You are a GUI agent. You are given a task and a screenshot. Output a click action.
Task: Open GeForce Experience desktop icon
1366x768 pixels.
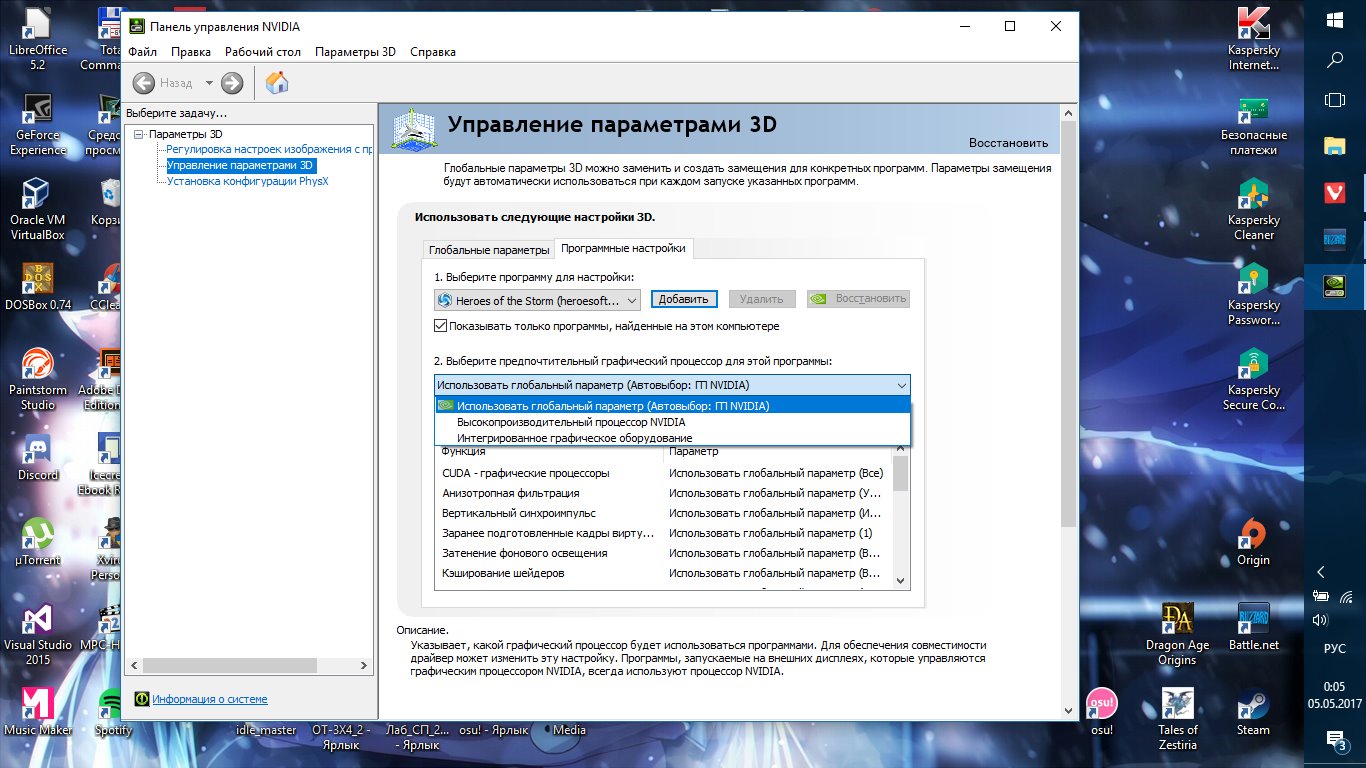click(x=38, y=125)
